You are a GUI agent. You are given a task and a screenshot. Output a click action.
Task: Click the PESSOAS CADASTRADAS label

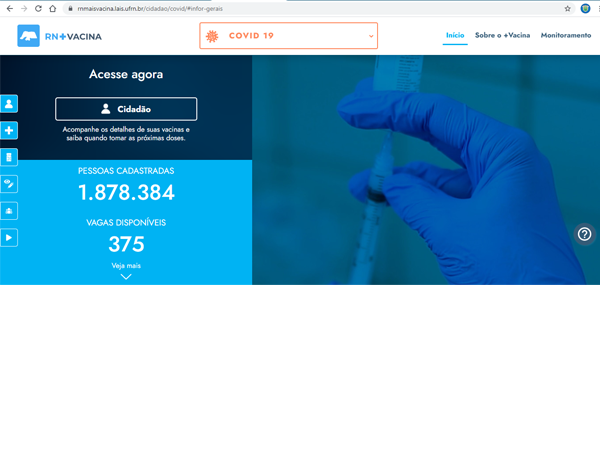126,171
